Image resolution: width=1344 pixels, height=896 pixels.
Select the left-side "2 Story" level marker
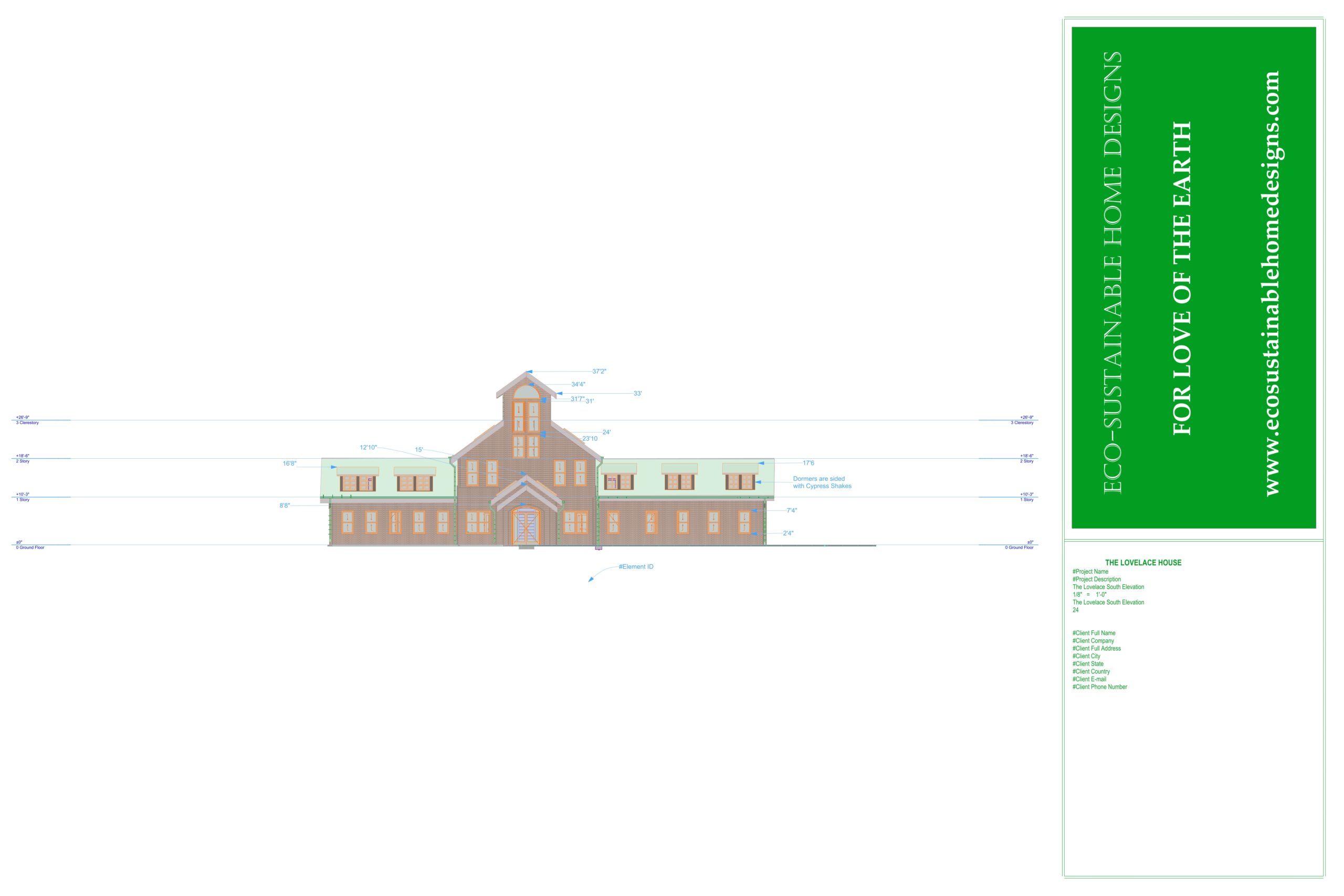pyautogui.click(x=23, y=461)
